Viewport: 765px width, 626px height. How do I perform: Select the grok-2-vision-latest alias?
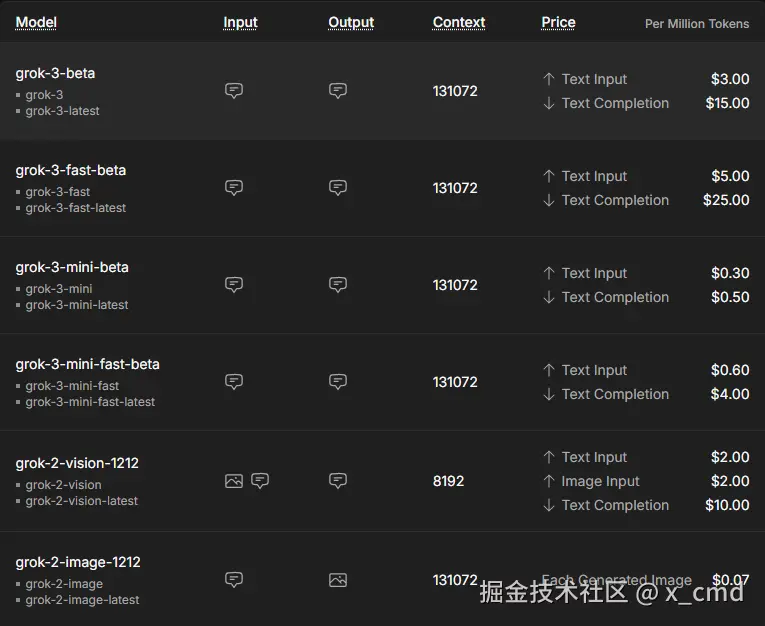[x=81, y=501]
